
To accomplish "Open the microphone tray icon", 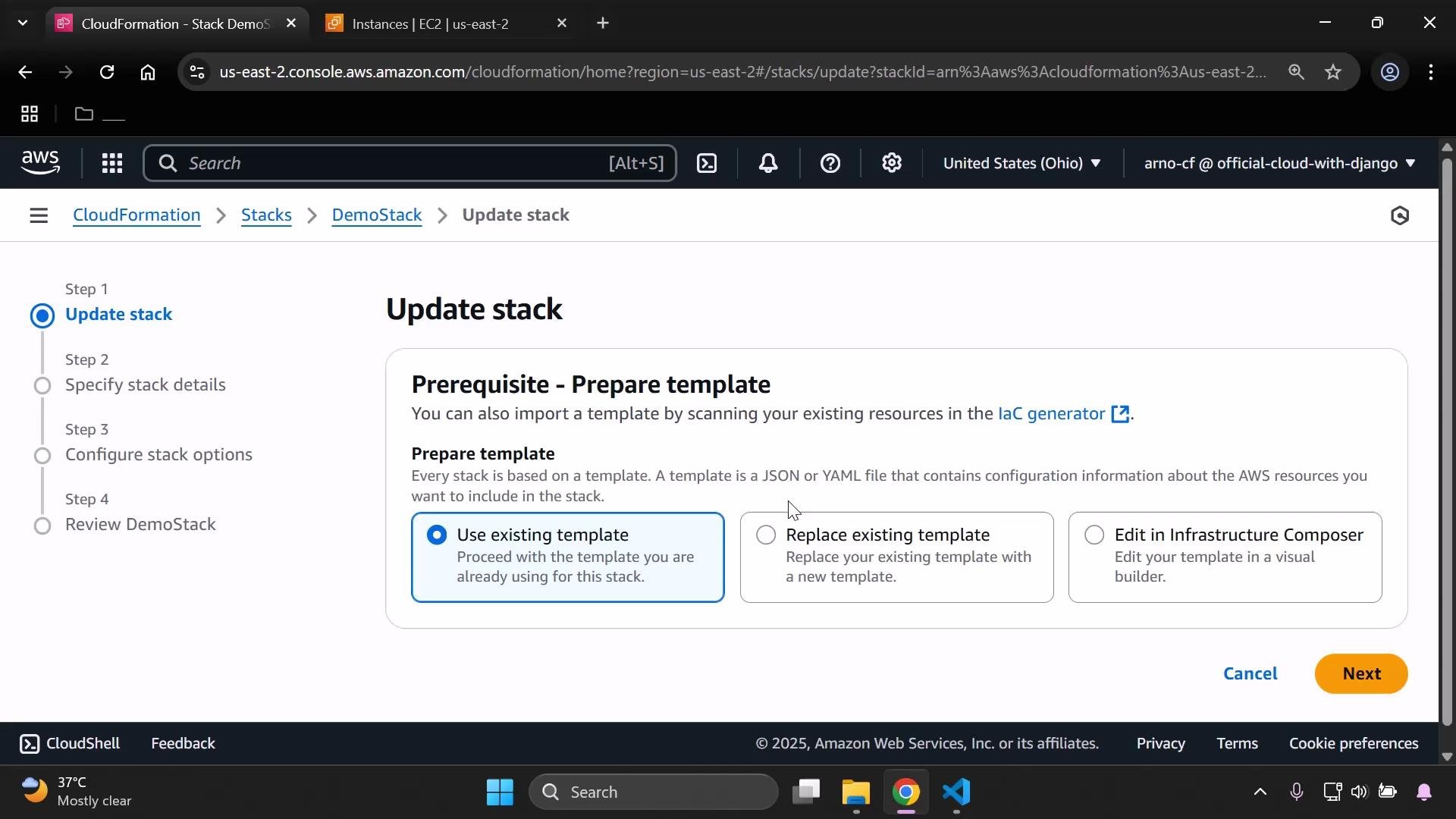I will (x=1296, y=792).
